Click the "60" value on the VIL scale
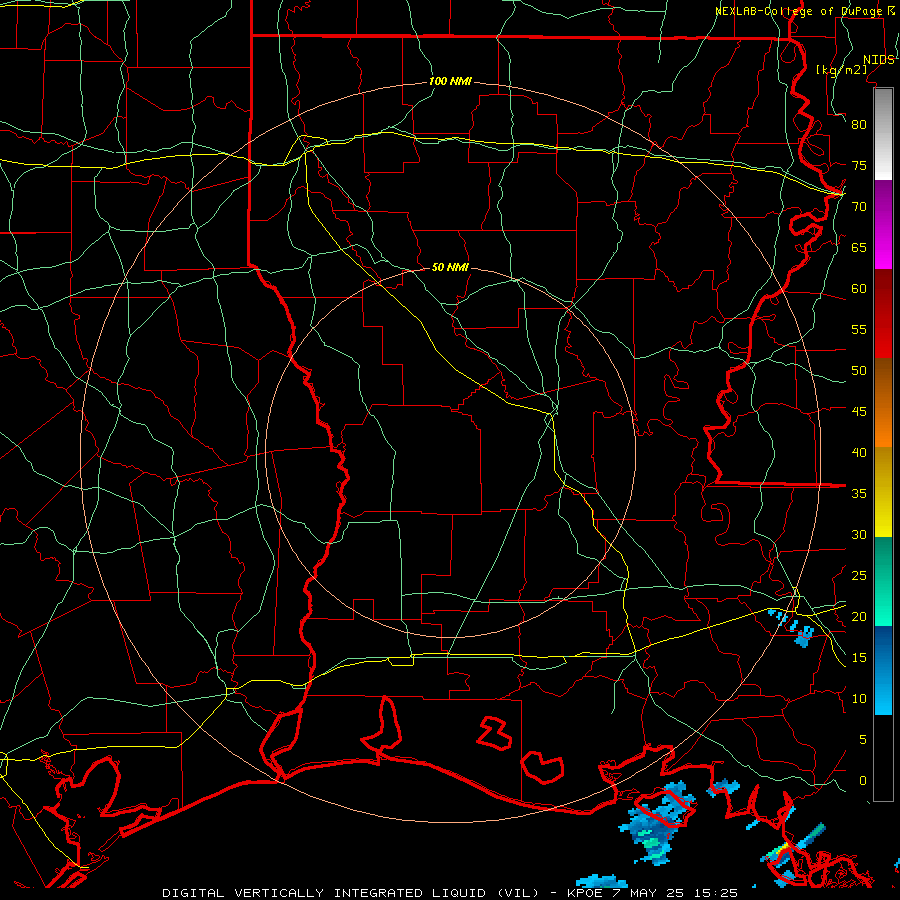900x900 pixels. coord(859,289)
